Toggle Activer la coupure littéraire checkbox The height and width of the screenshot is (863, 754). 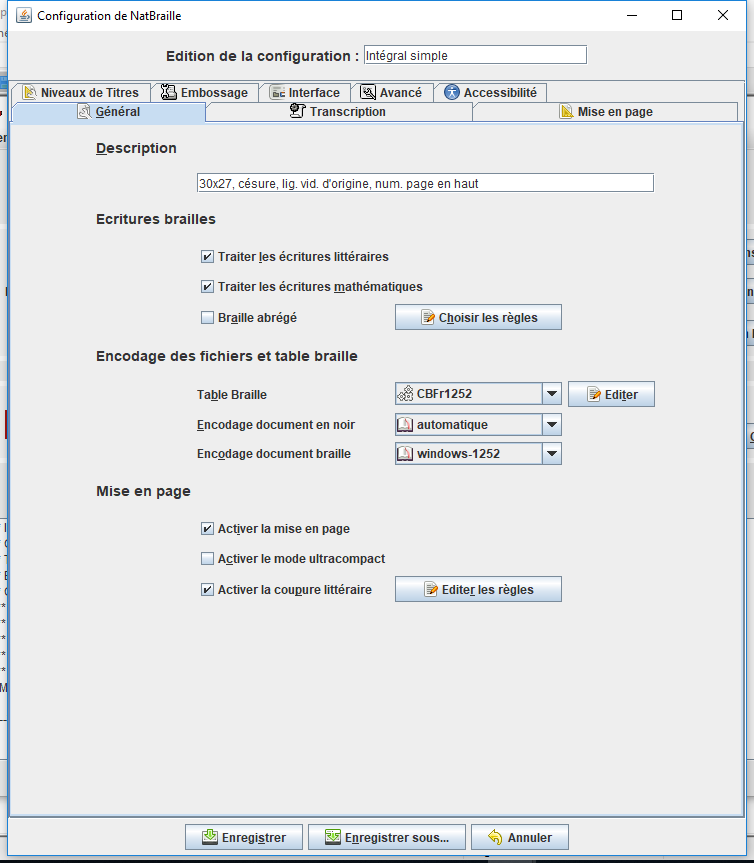(x=207, y=590)
